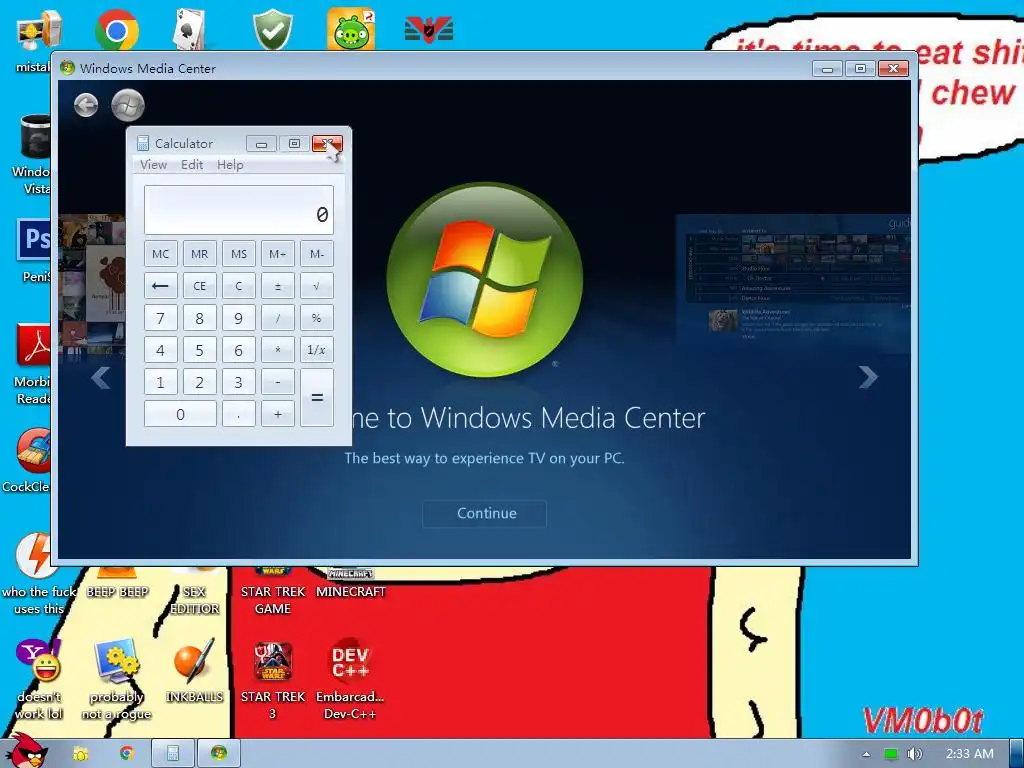The width and height of the screenshot is (1024, 768).
Task: Click the M+ memory add key
Action: (278, 254)
